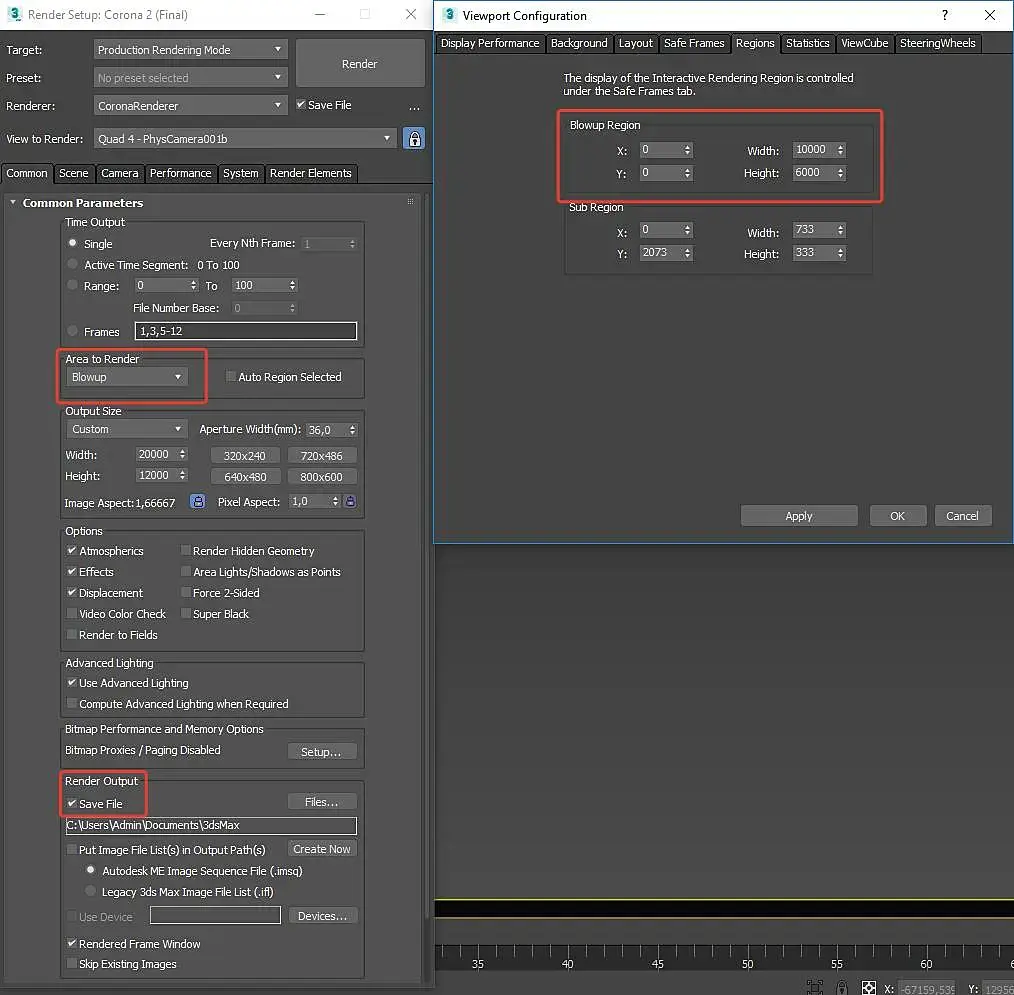Toggle the view-to-render lock icon
Viewport: 1014px width, 995px height.
coord(414,139)
